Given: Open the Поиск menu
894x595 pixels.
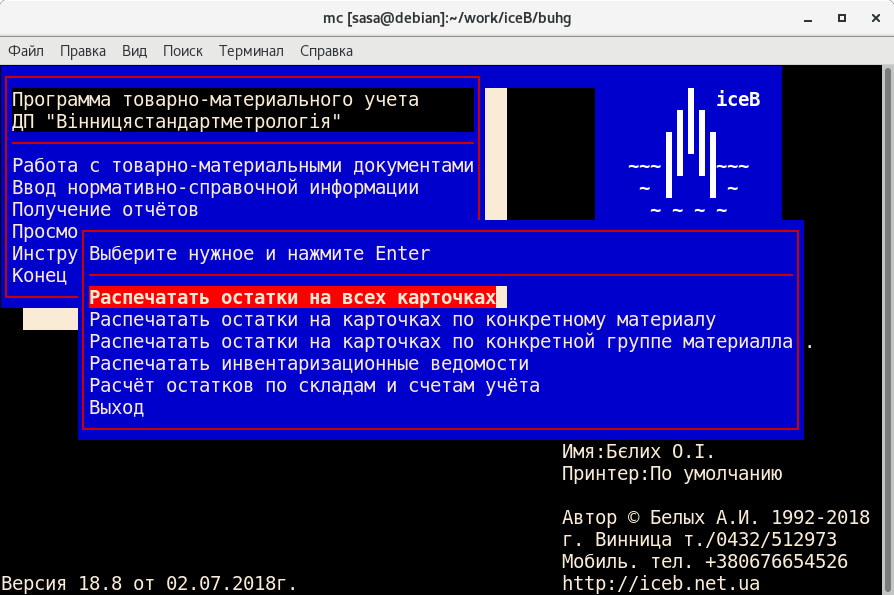Looking at the screenshot, I should tap(183, 51).
